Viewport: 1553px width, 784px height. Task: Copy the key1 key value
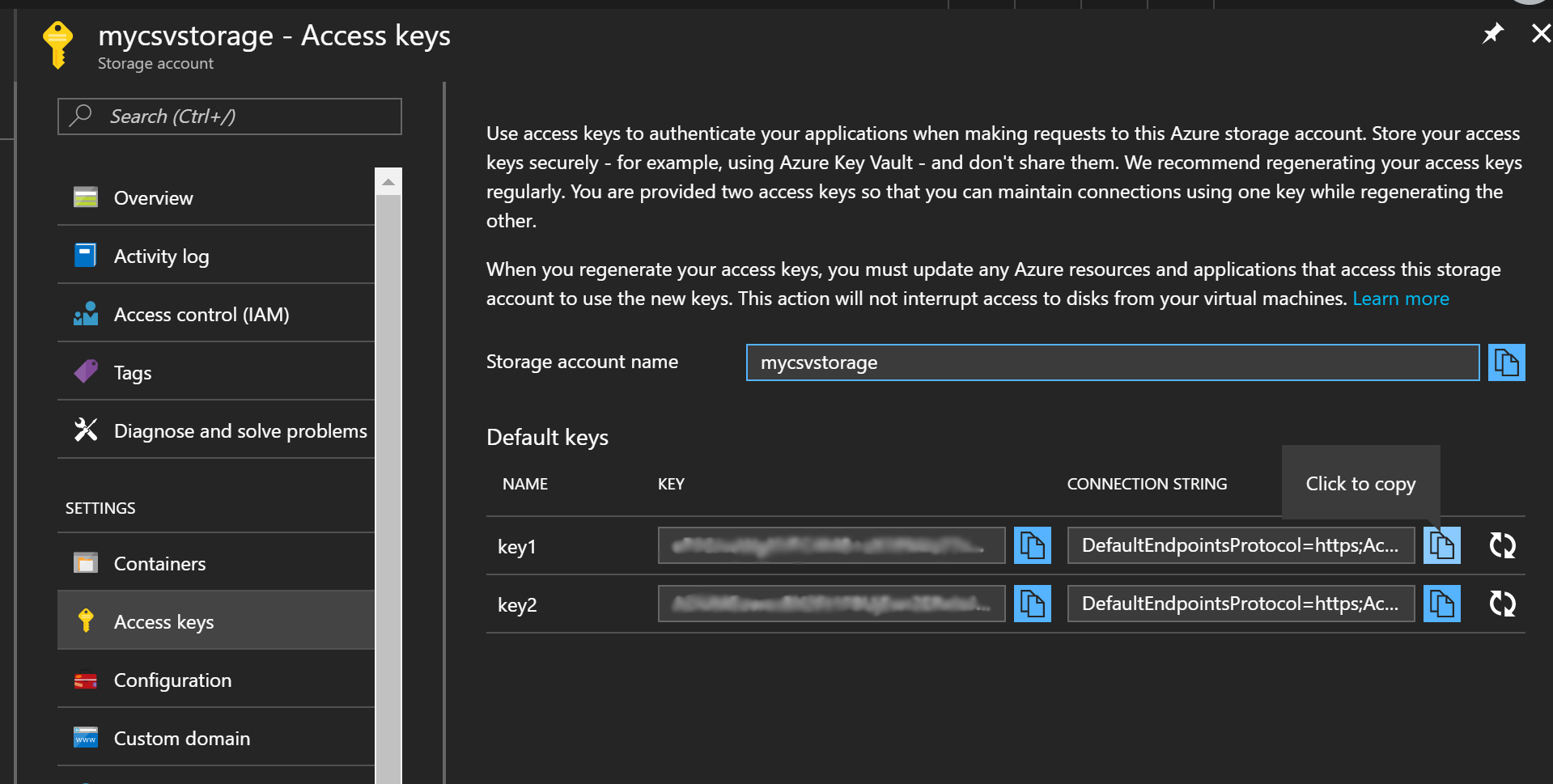click(1033, 545)
